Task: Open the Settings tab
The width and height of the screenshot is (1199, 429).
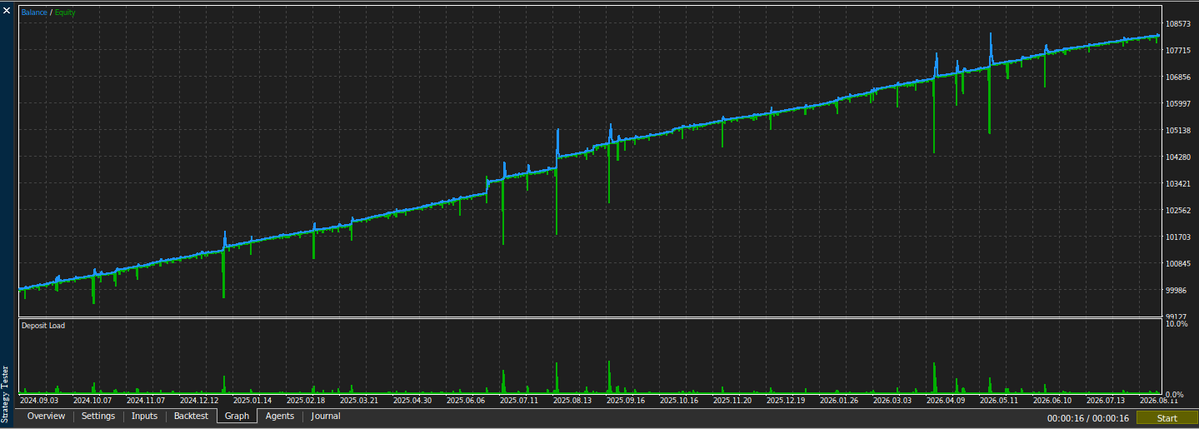Action: [x=98, y=417]
